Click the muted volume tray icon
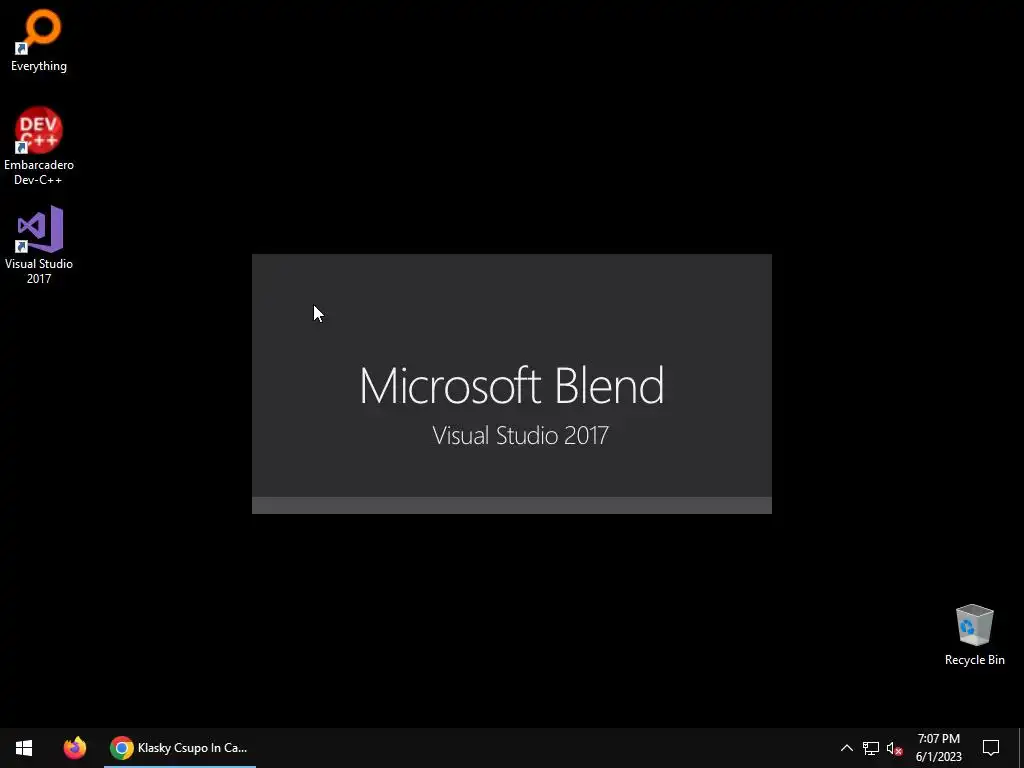The width and height of the screenshot is (1024, 768). coord(895,748)
